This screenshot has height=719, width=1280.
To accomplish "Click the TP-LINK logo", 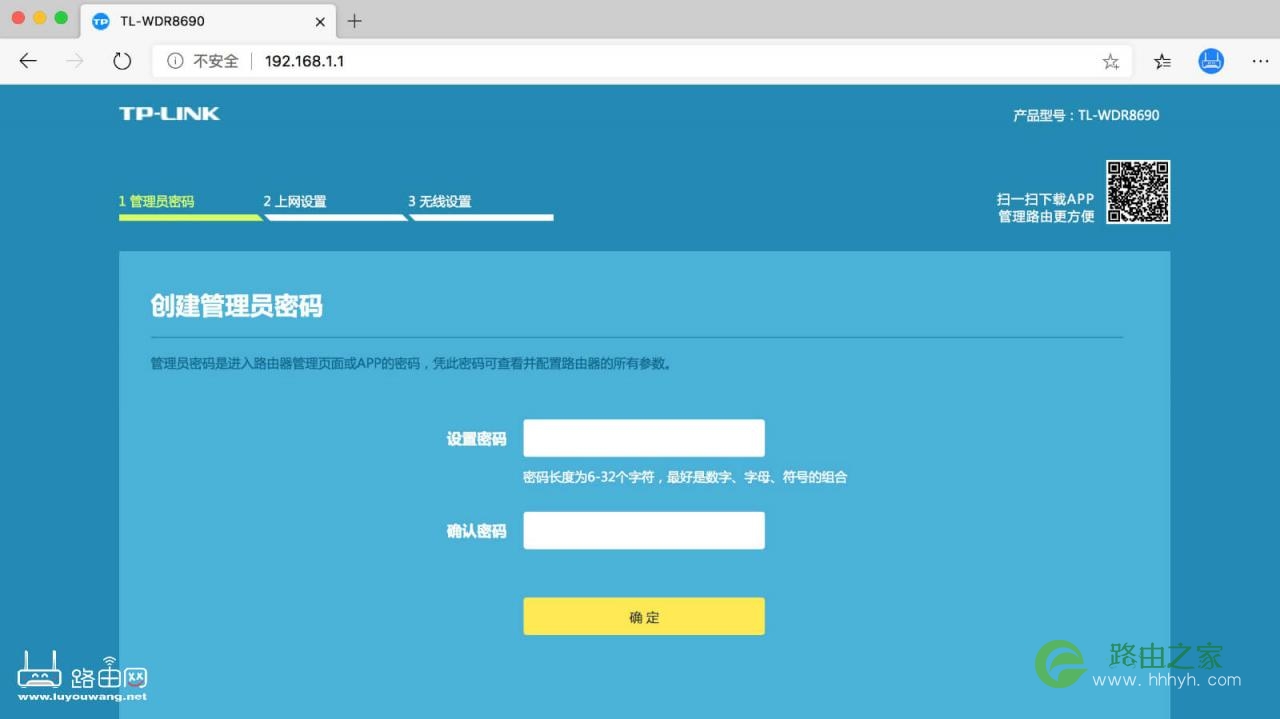I will [168, 113].
